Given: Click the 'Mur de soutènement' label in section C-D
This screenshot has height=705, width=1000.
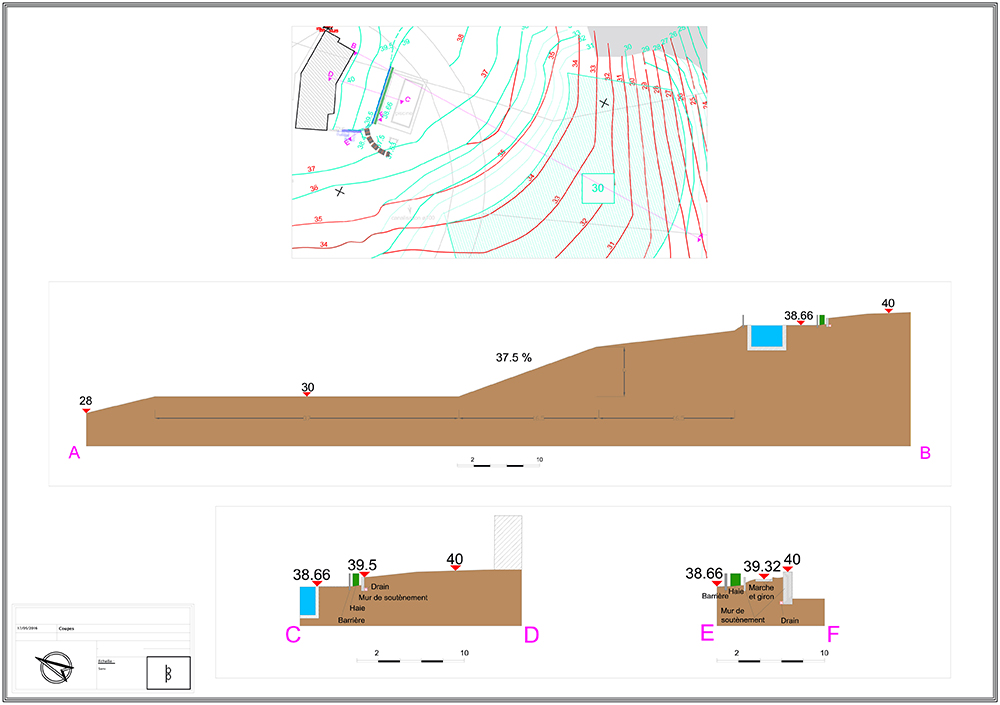Looking at the screenshot, I should pyautogui.click(x=396, y=597).
